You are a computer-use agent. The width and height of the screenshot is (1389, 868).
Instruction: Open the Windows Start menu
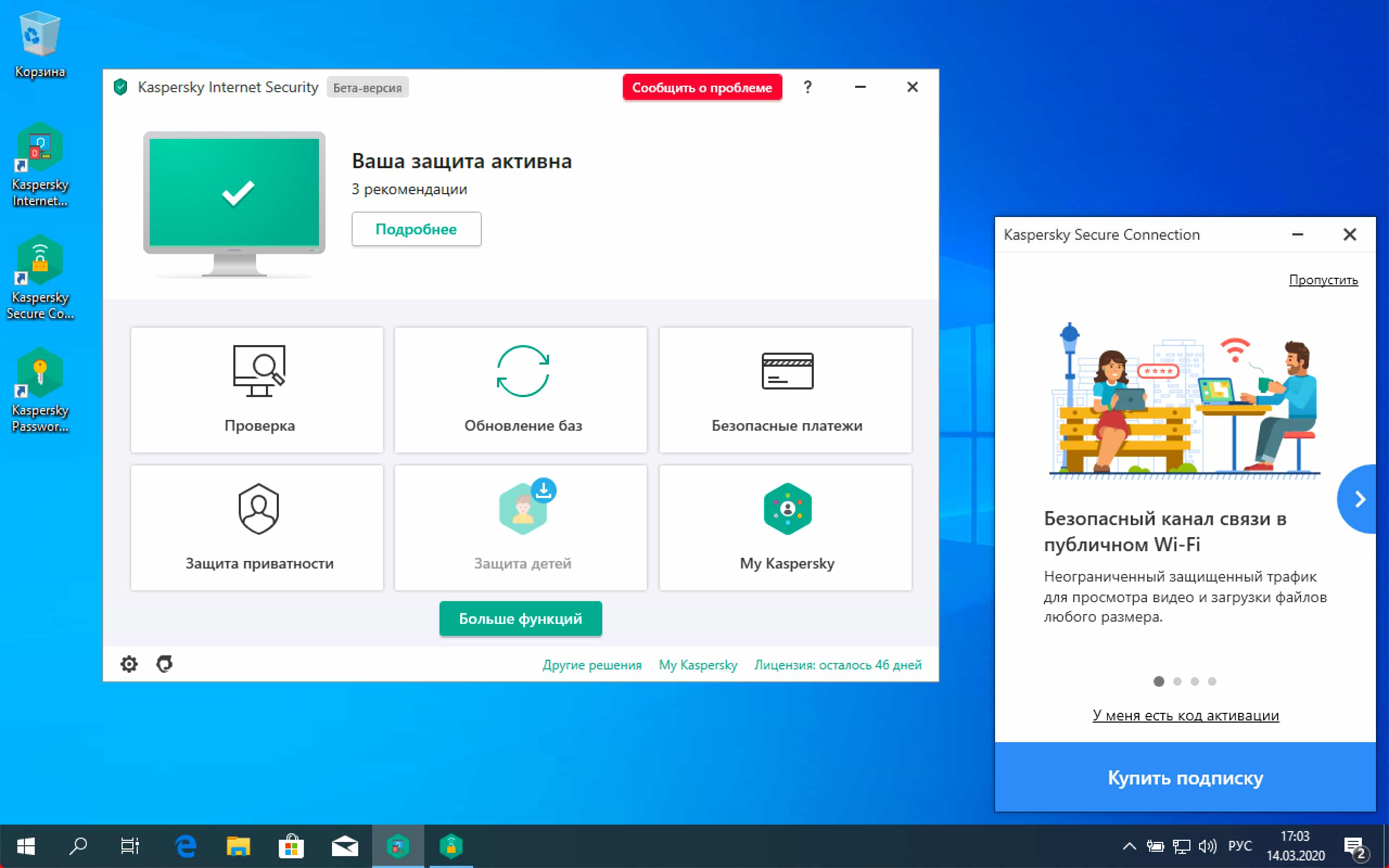(x=26, y=846)
